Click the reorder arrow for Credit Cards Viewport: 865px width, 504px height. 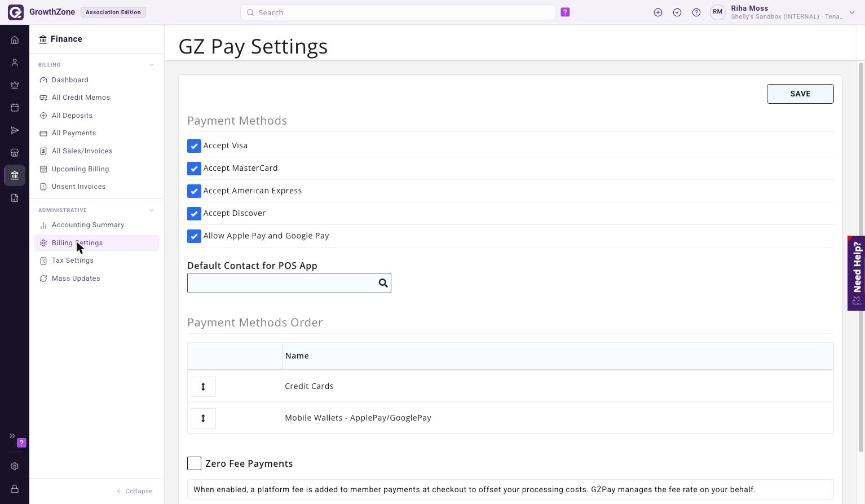203,387
